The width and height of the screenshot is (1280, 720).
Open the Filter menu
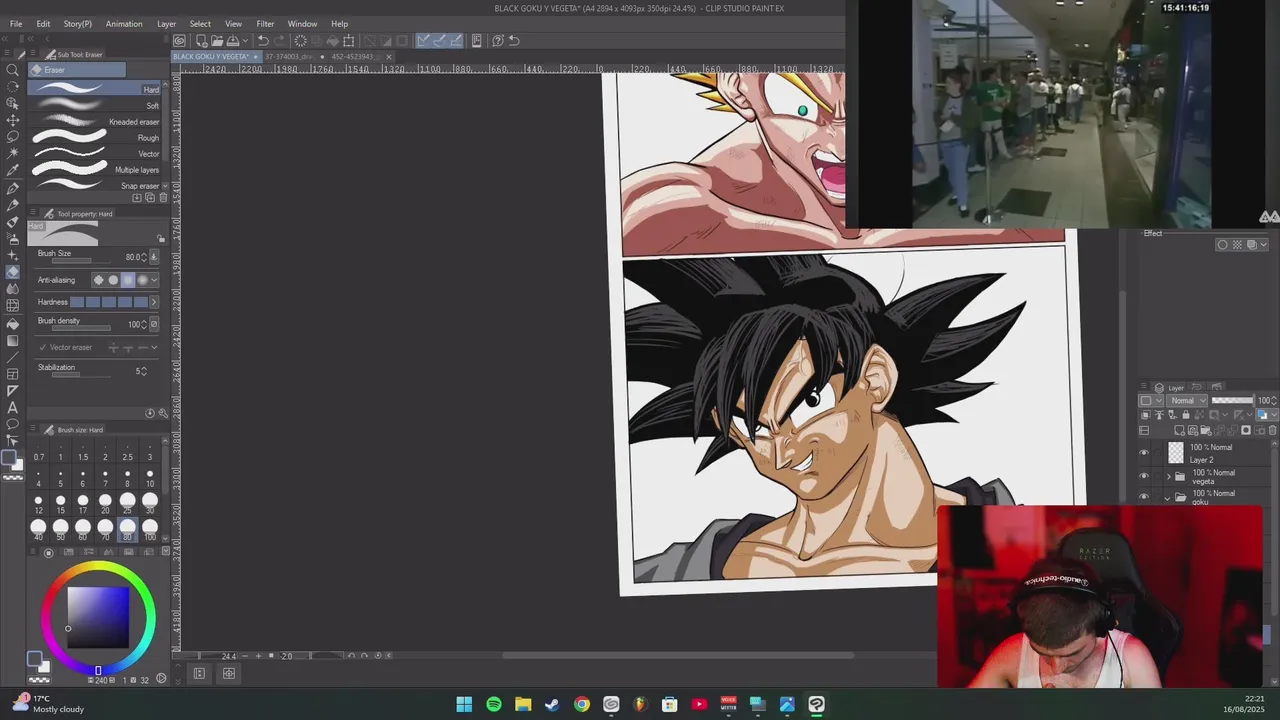coord(265,24)
